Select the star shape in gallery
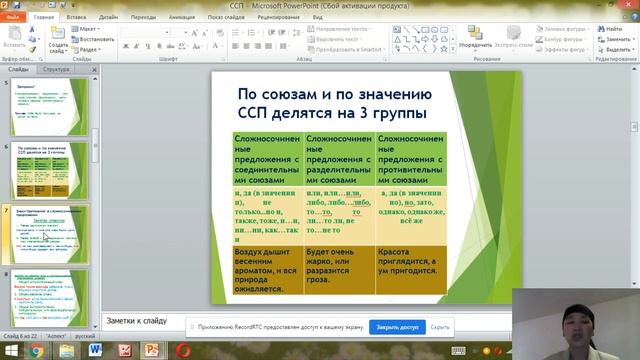 click(444, 49)
